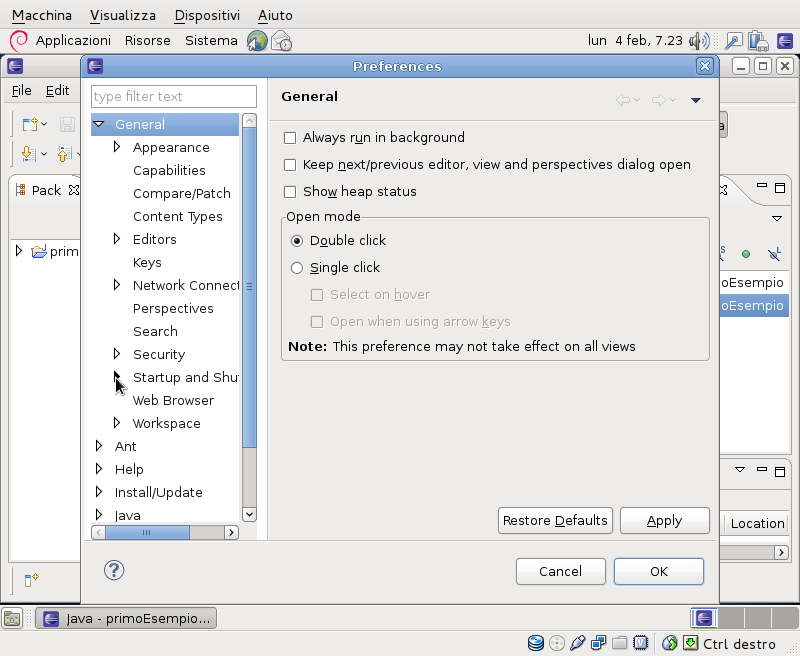Screen dimensions: 800x656
Task: Select Single click open mode
Action: [296, 268]
